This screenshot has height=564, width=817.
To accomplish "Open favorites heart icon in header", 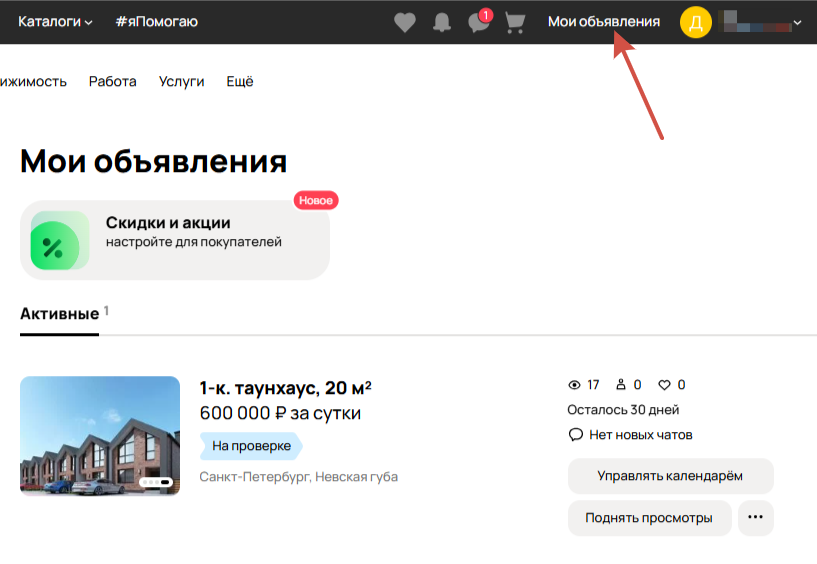I will pyautogui.click(x=405, y=22).
